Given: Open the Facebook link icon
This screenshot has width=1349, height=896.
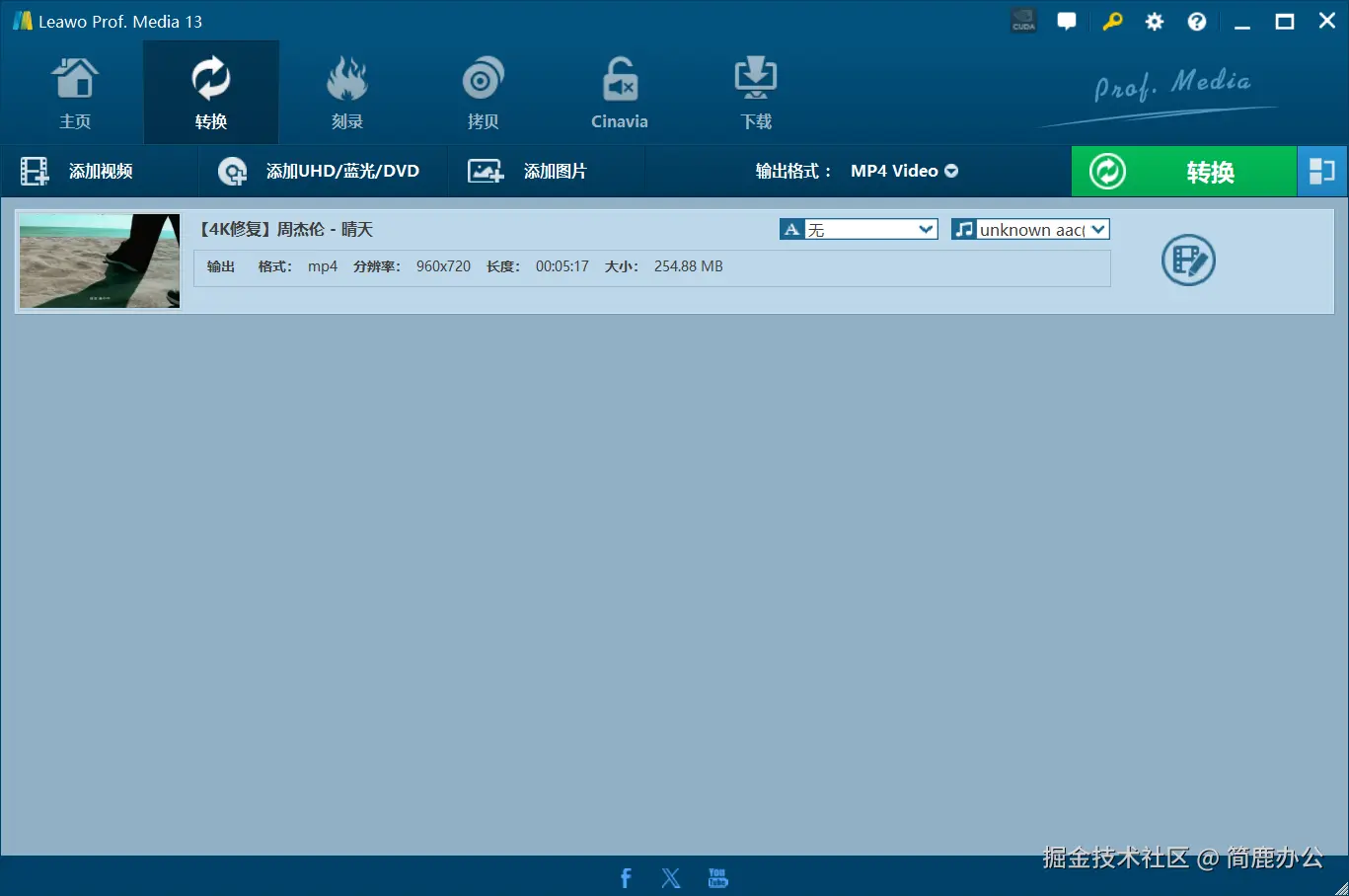Looking at the screenshot, I should (626, 878).
